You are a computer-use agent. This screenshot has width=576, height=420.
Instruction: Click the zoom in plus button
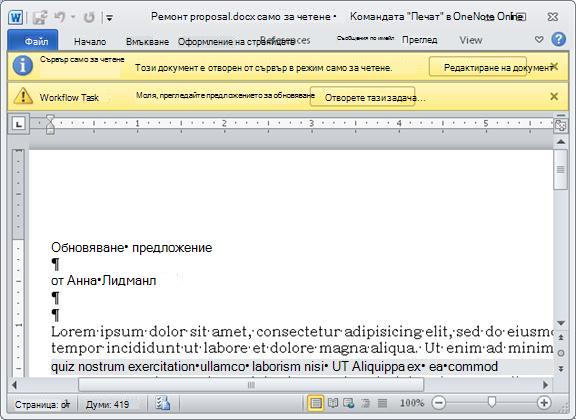click(x=544, y=403)
